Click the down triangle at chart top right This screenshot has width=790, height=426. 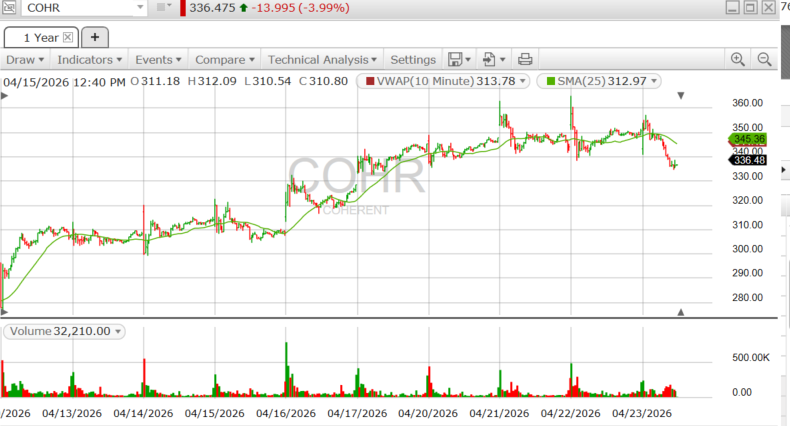point(681,96)
